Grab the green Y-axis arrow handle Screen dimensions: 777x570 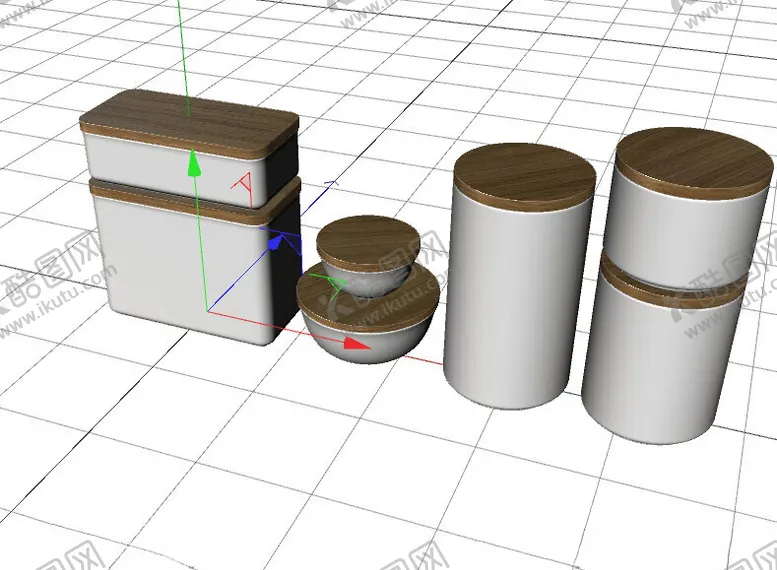pyautogui.click(x=194, y=163)
